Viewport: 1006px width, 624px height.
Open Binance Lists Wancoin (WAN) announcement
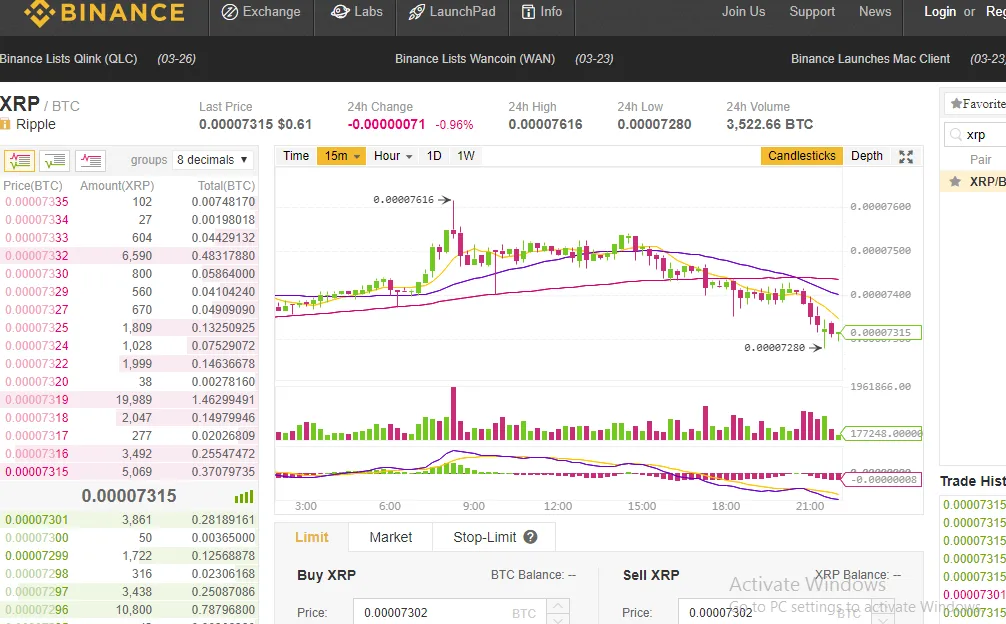click(475, 59)
